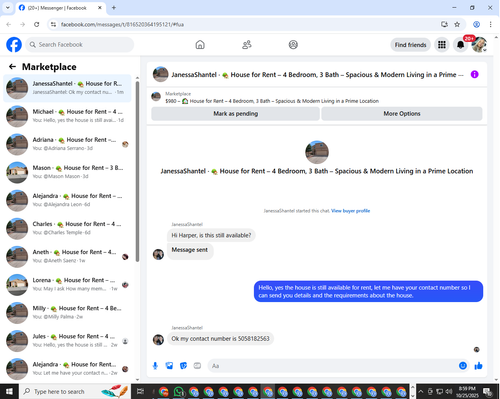The height and width of the screenshot is (399, 500).
Task: Open Adriana's chat
Action: [x=67, y=144]
